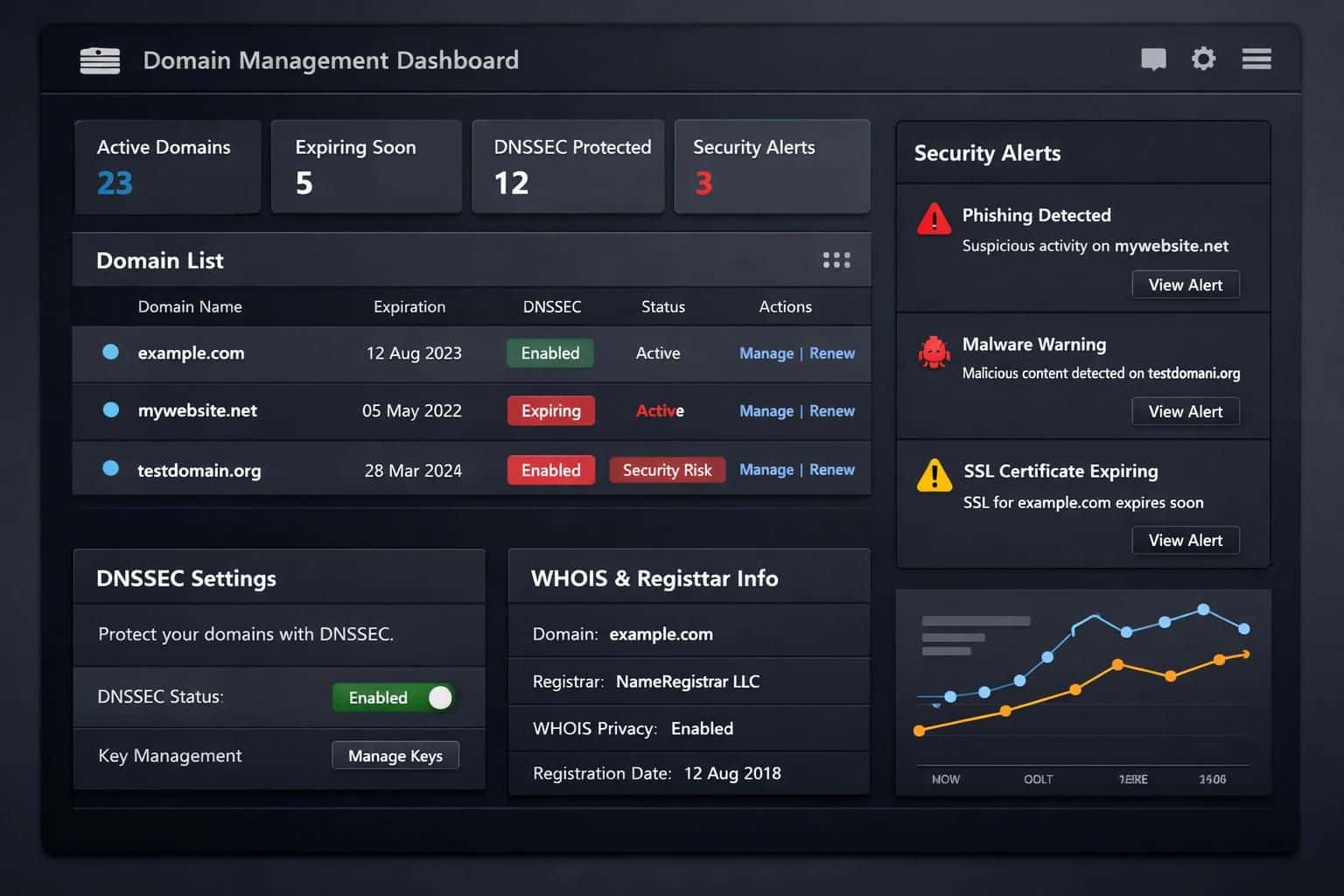Open settings via the gear icon
The image size is (1344, 896).
tap(1203, 59)
